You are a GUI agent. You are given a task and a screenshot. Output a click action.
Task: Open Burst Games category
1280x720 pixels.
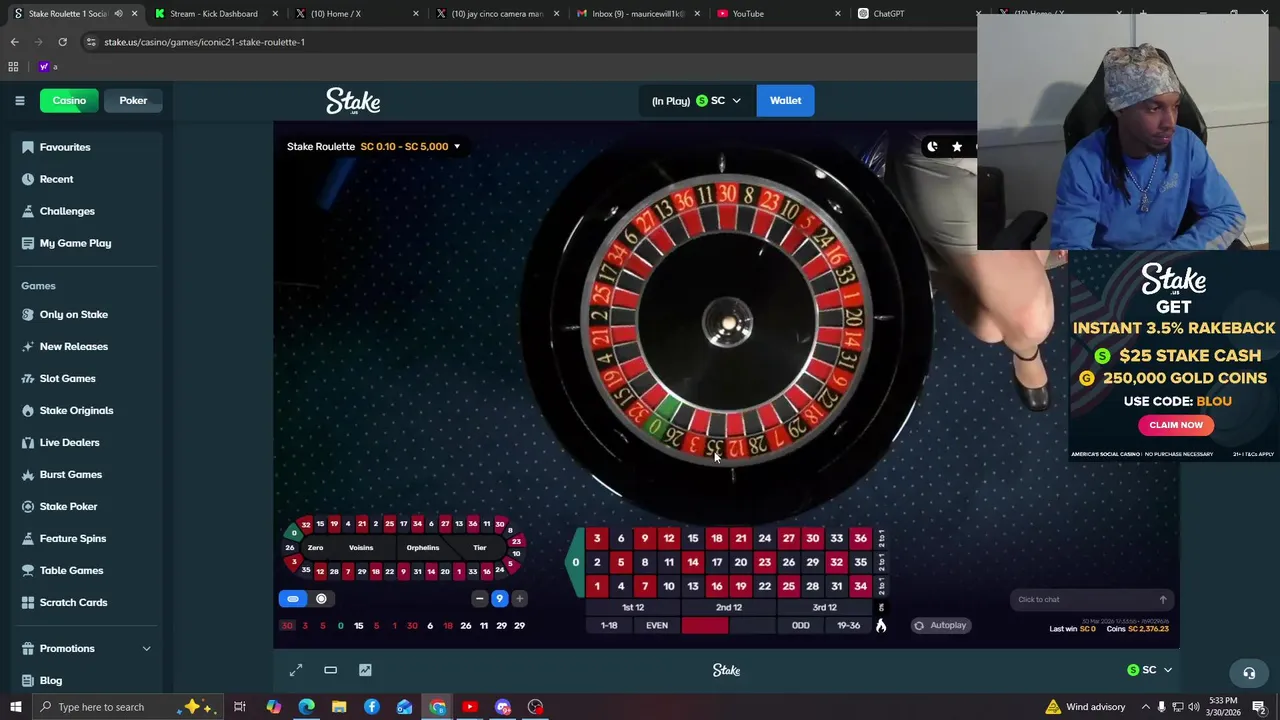[85, 474]
